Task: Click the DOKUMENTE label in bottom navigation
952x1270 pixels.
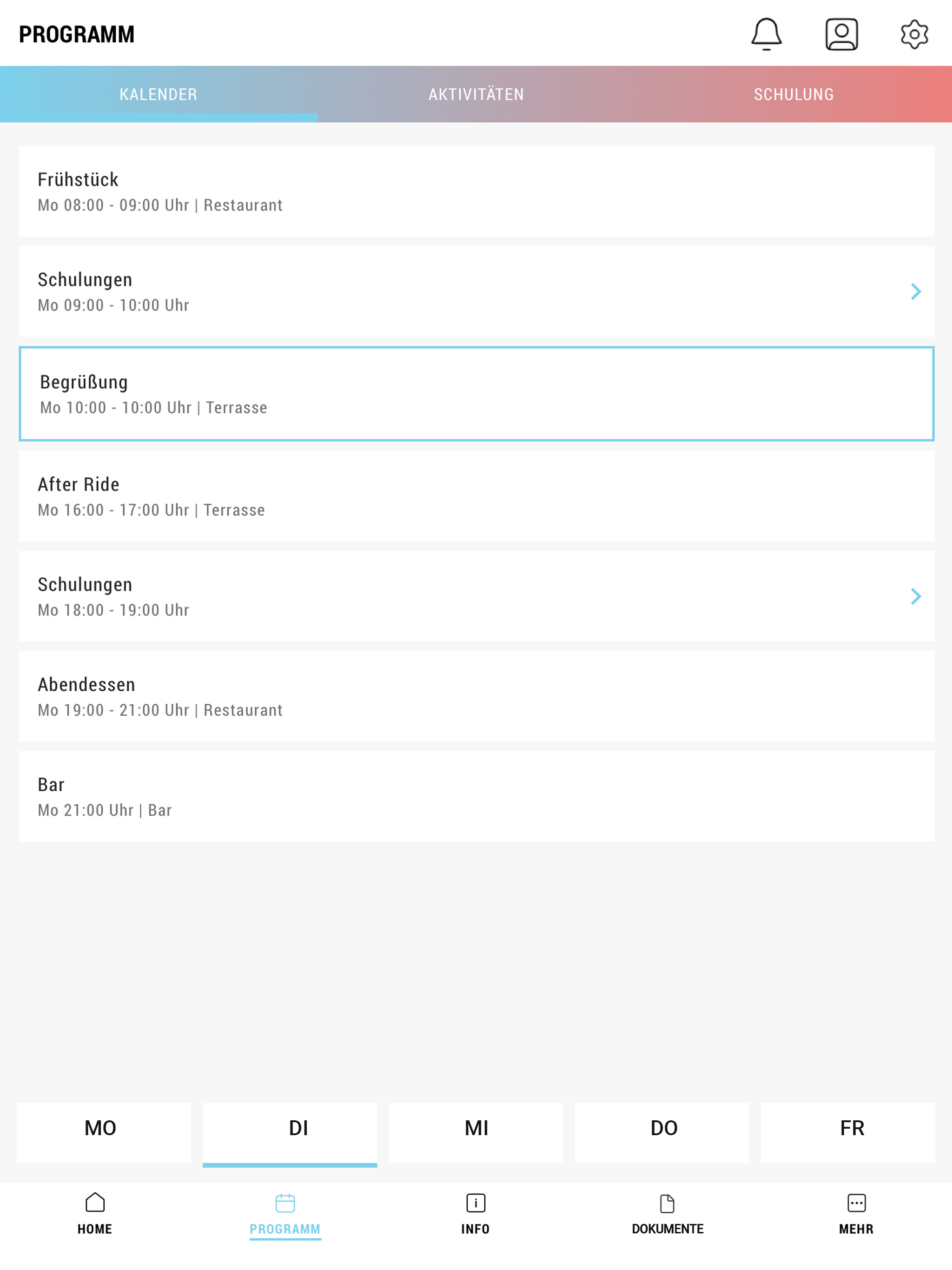Action: [x=668, y=1229]
